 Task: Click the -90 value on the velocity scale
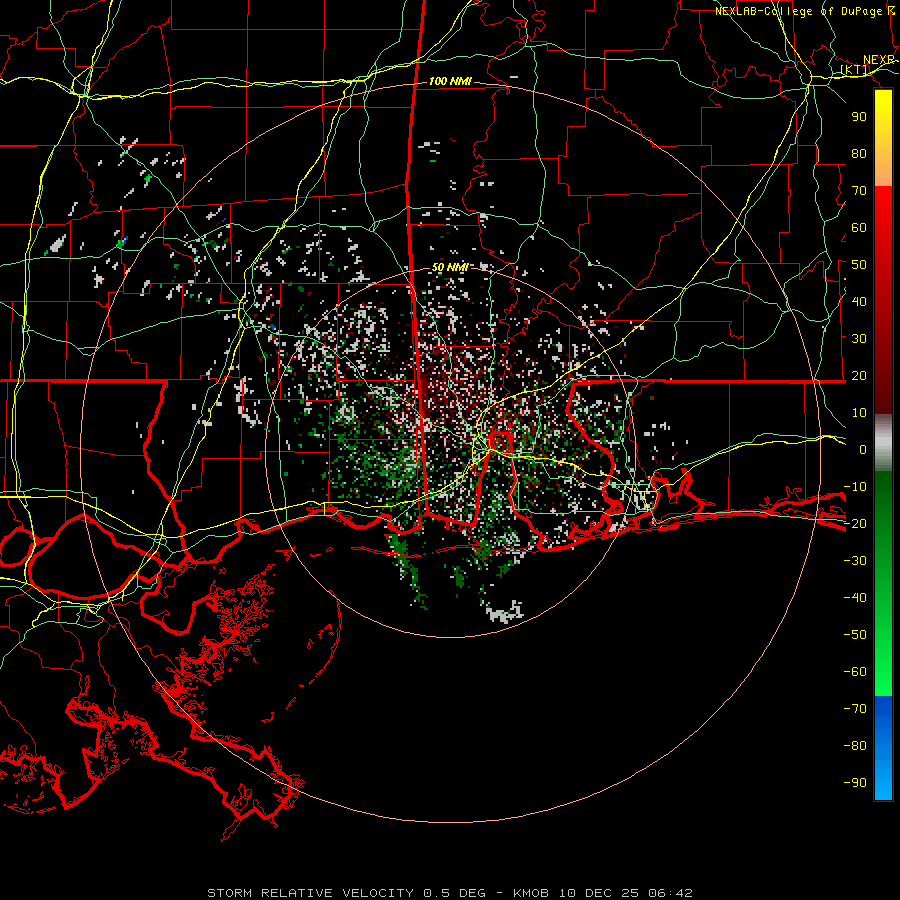[x=855, y=783]
